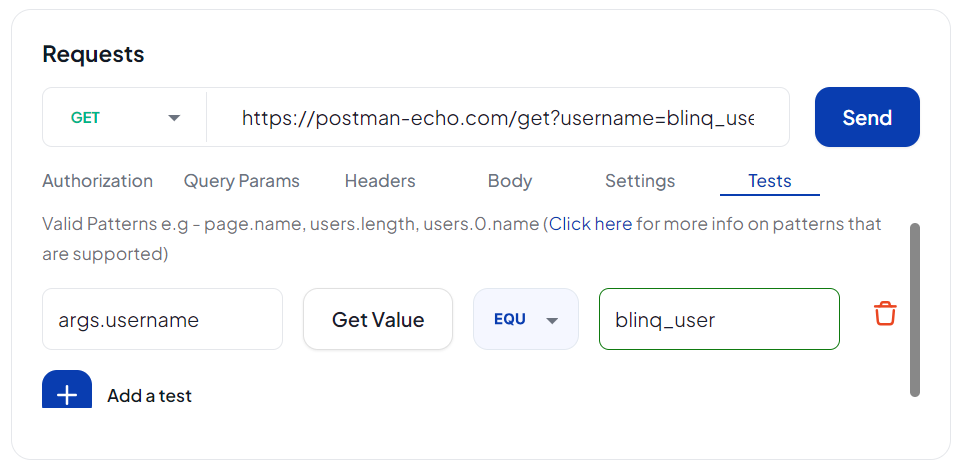Show the Settings tab
The height and width of the screenshot is (467, 961).
pyautogui.click(x=640, y=181)
